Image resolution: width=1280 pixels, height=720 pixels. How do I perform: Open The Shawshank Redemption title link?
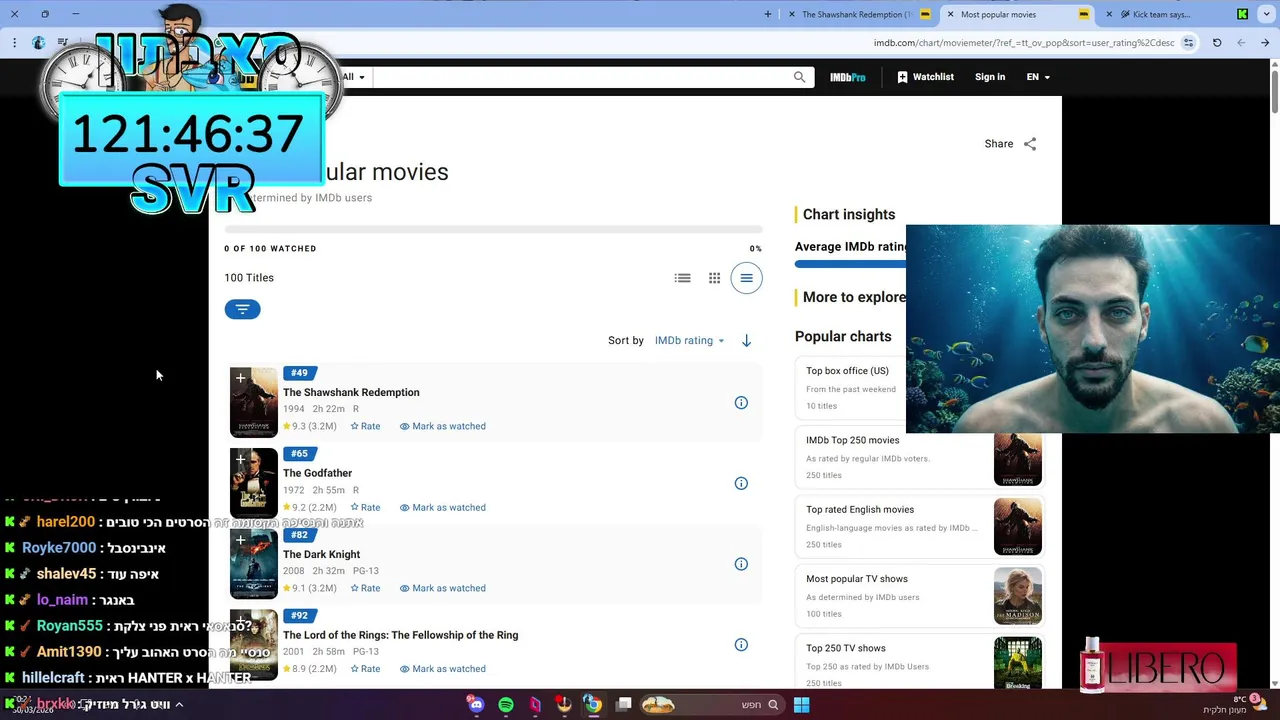tap(351, 392)
